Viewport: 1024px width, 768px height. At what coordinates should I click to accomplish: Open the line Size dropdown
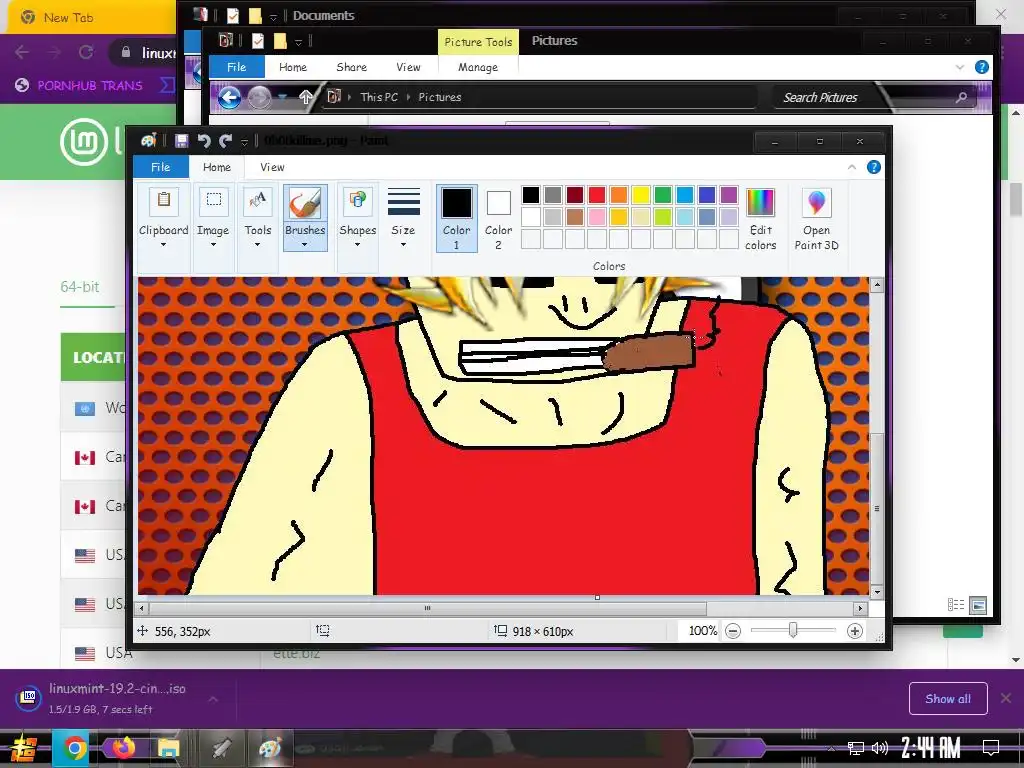tap(403, 218)
